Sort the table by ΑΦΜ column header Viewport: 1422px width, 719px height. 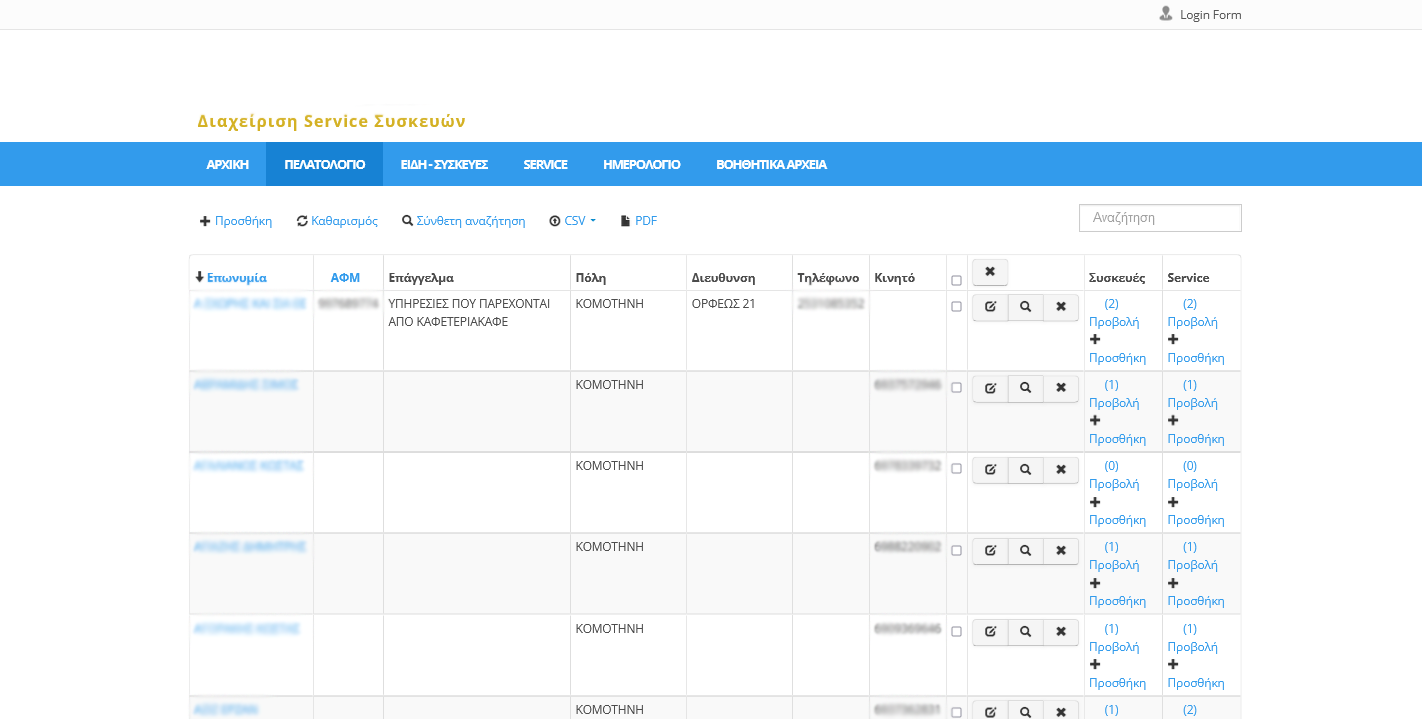(345, 278)
